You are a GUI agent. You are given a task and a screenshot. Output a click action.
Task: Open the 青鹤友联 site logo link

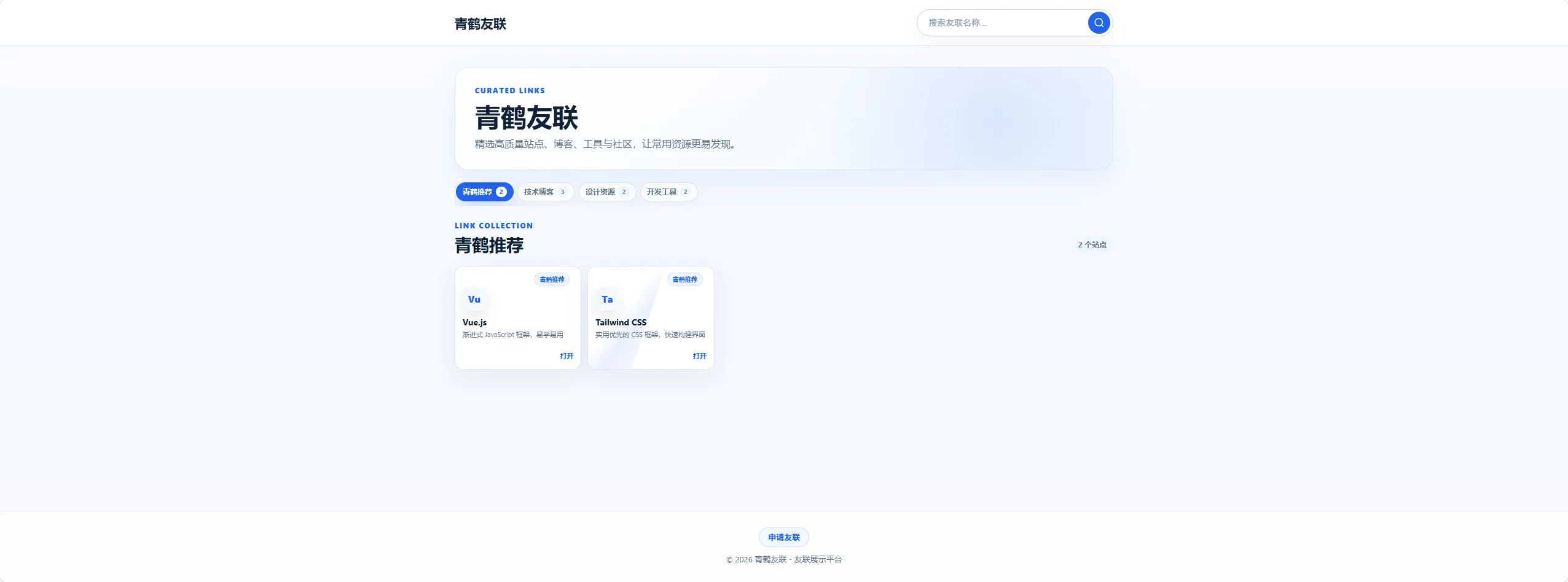point(480,23)
